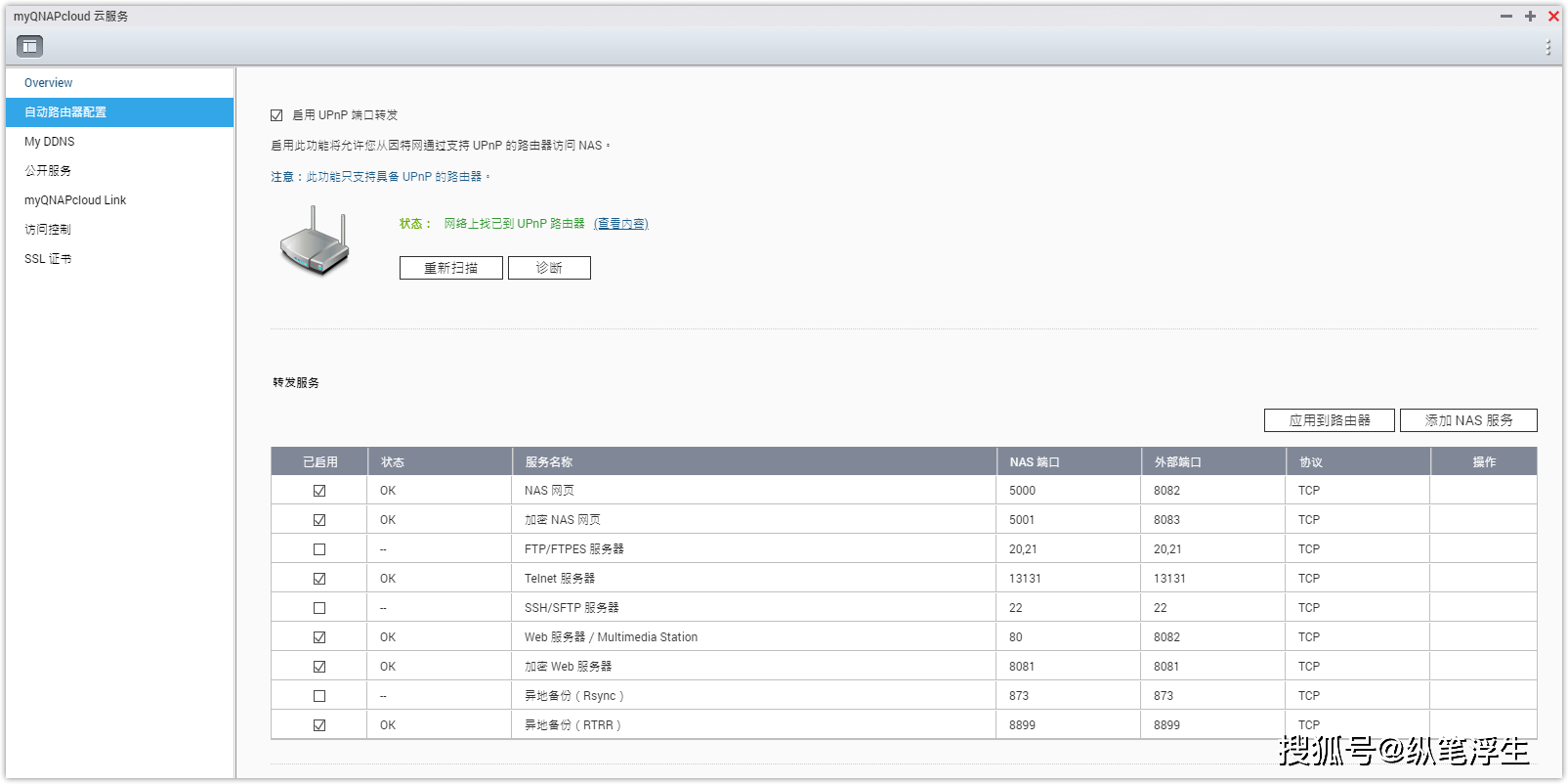
Task: Open the vertical three-dot options menu
Action: tap(1547, 48)
